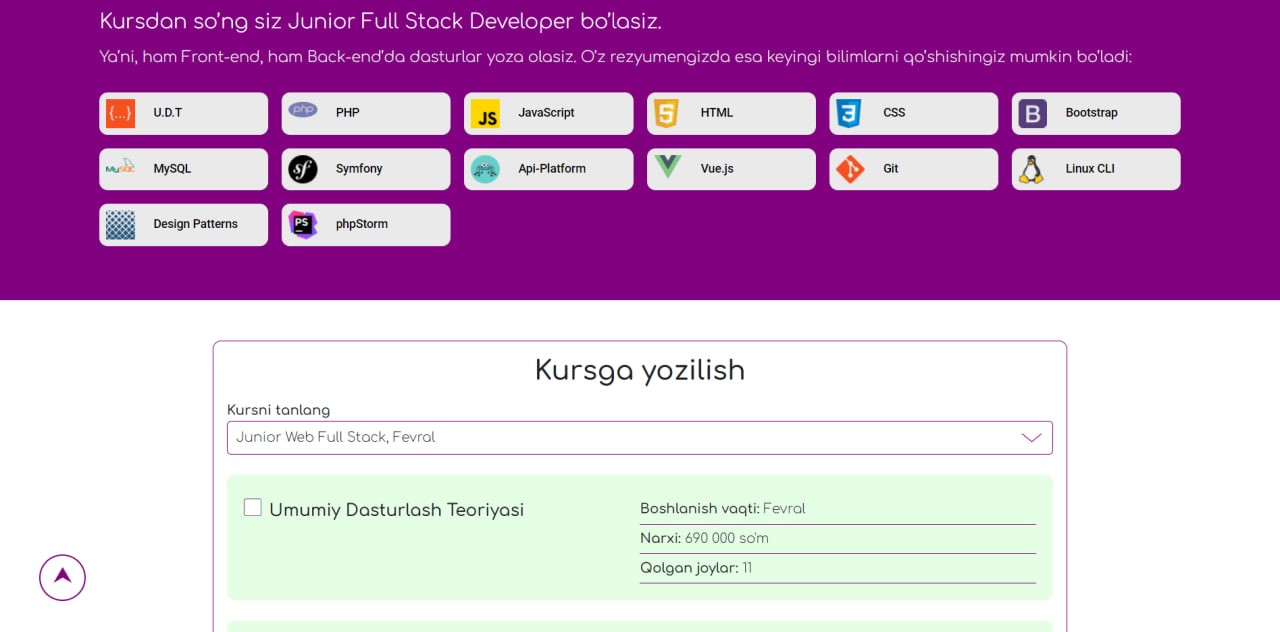Expand the course selection chevron arrow
This screenshot has height=632, width=1280.
1030,437
